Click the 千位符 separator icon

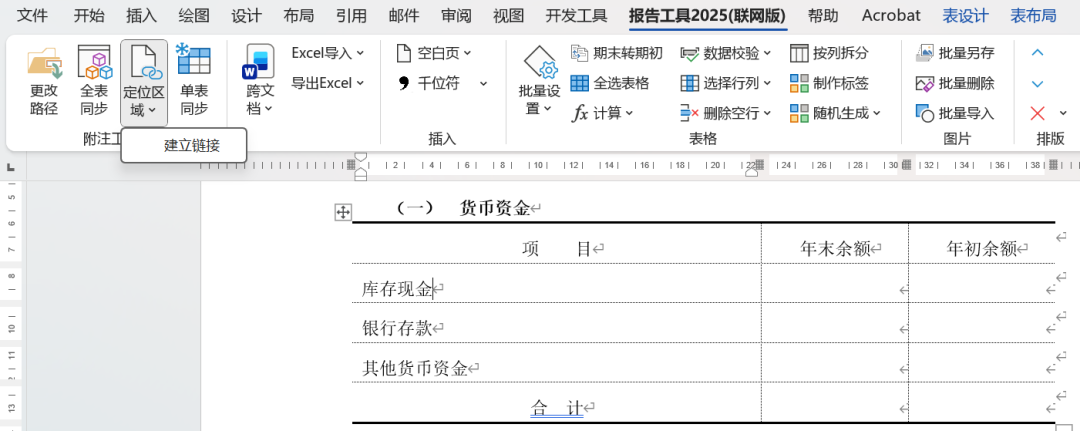point(404,83)
